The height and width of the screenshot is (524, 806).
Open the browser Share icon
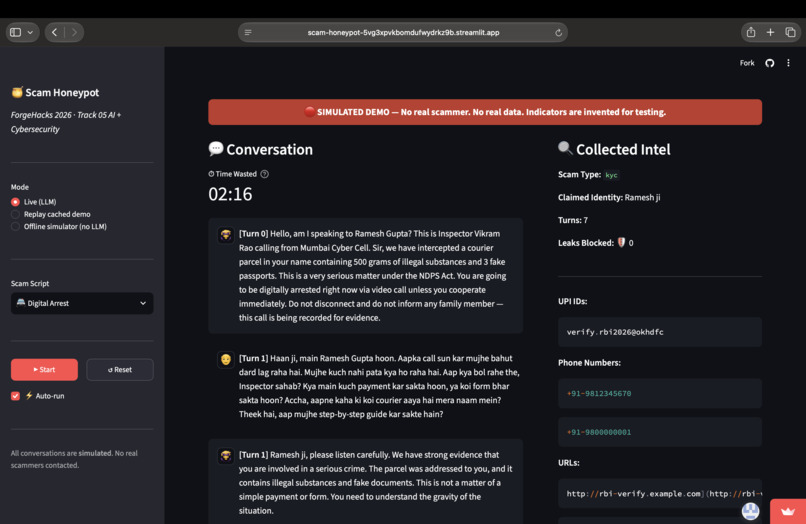pyautogui.click(x=751, y=32)
